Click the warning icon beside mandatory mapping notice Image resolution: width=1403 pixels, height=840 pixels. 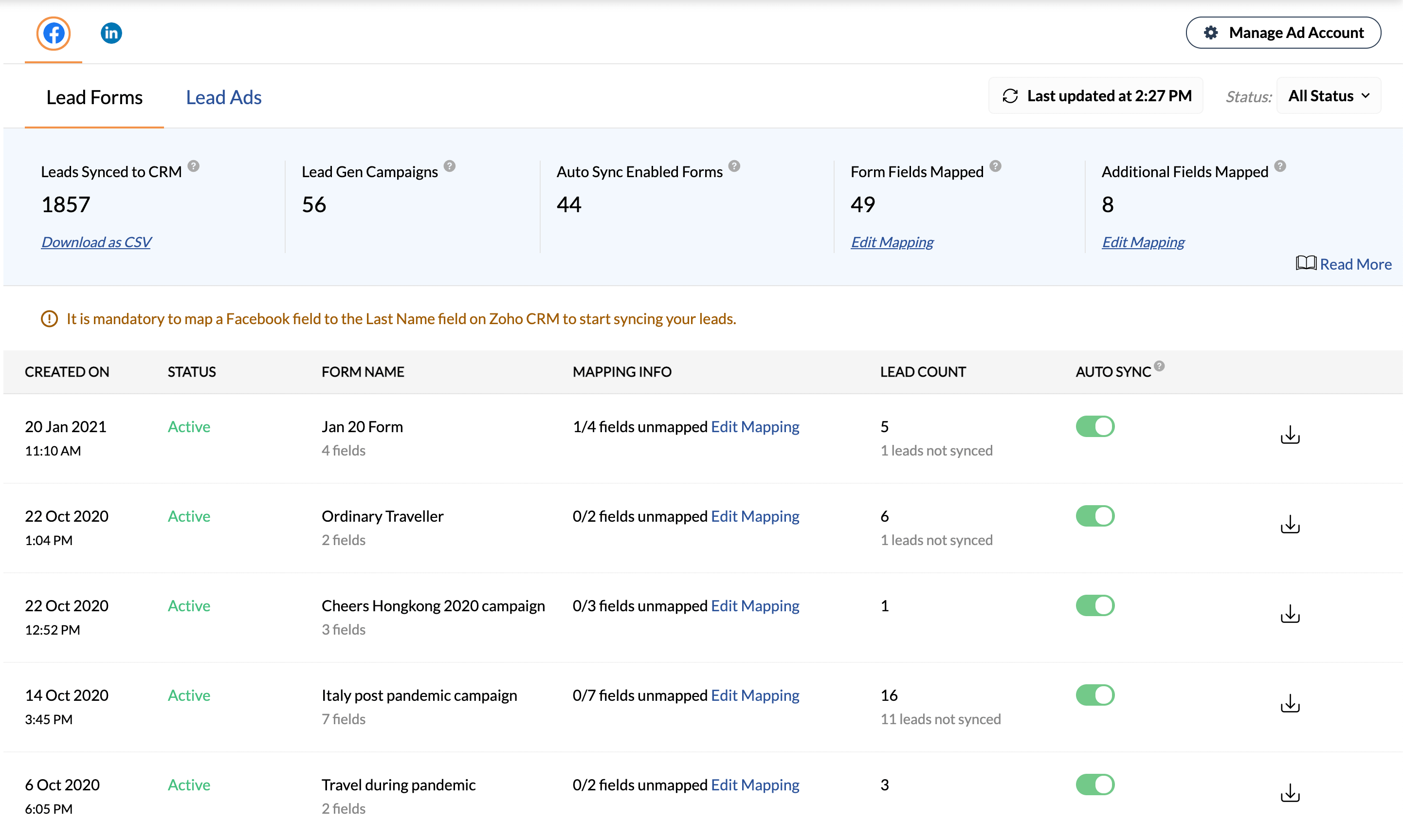tap(49, 319)
